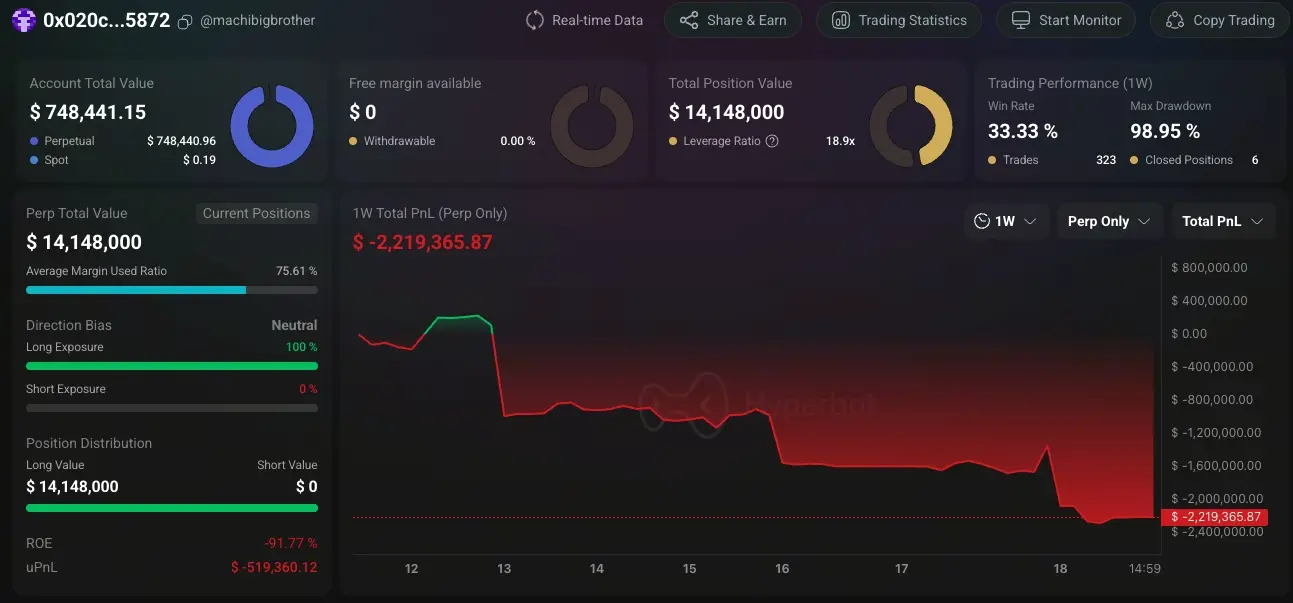Click the Average Margin Used Ratio bar
Viewport: 1293px width, 603px height.
click(172, 290)
